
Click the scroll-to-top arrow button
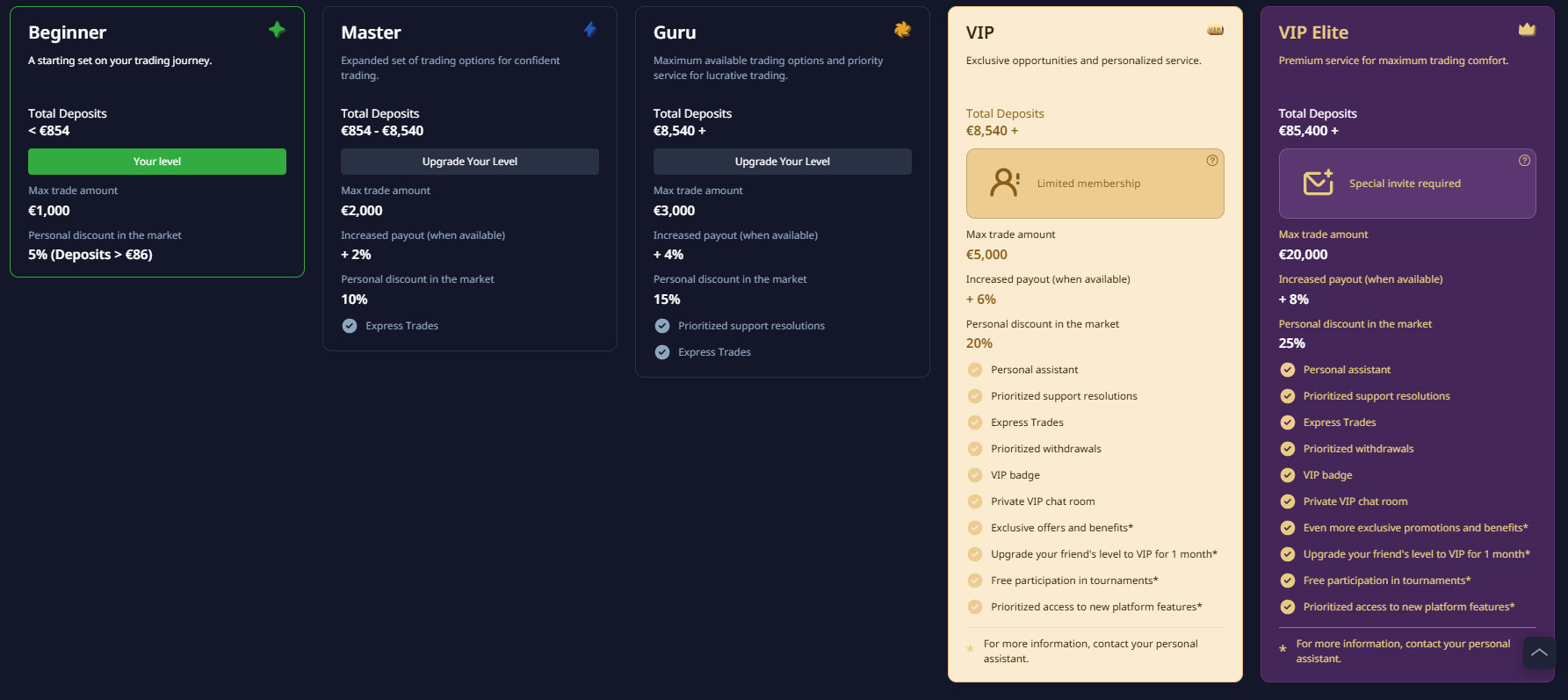point(1539,653)
